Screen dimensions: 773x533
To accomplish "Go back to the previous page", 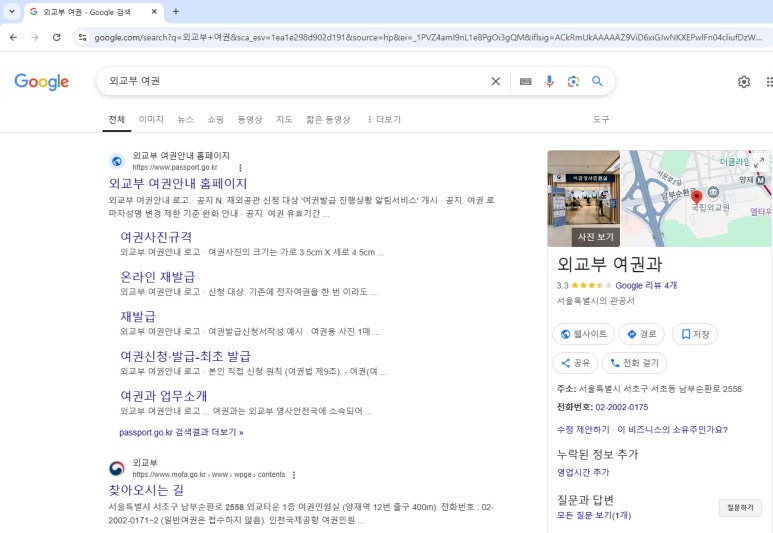I will click(13, 37).
